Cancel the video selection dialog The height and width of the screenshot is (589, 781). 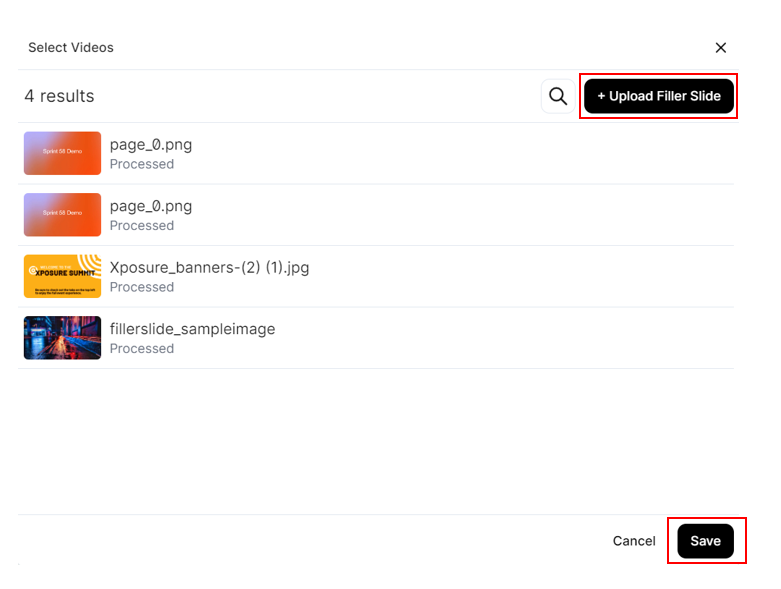634,541
